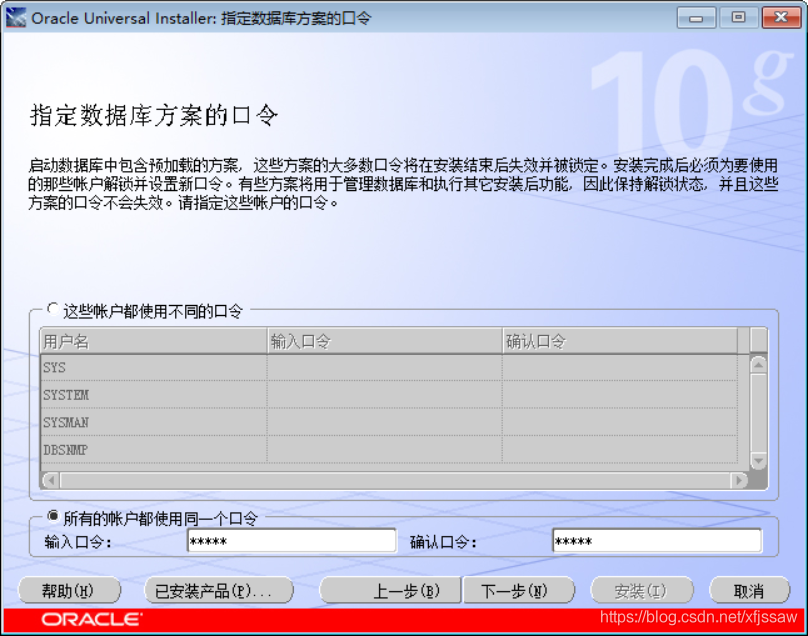Proceed with 下一步(N) button
The image size is (808, 636).
[518, 591]
